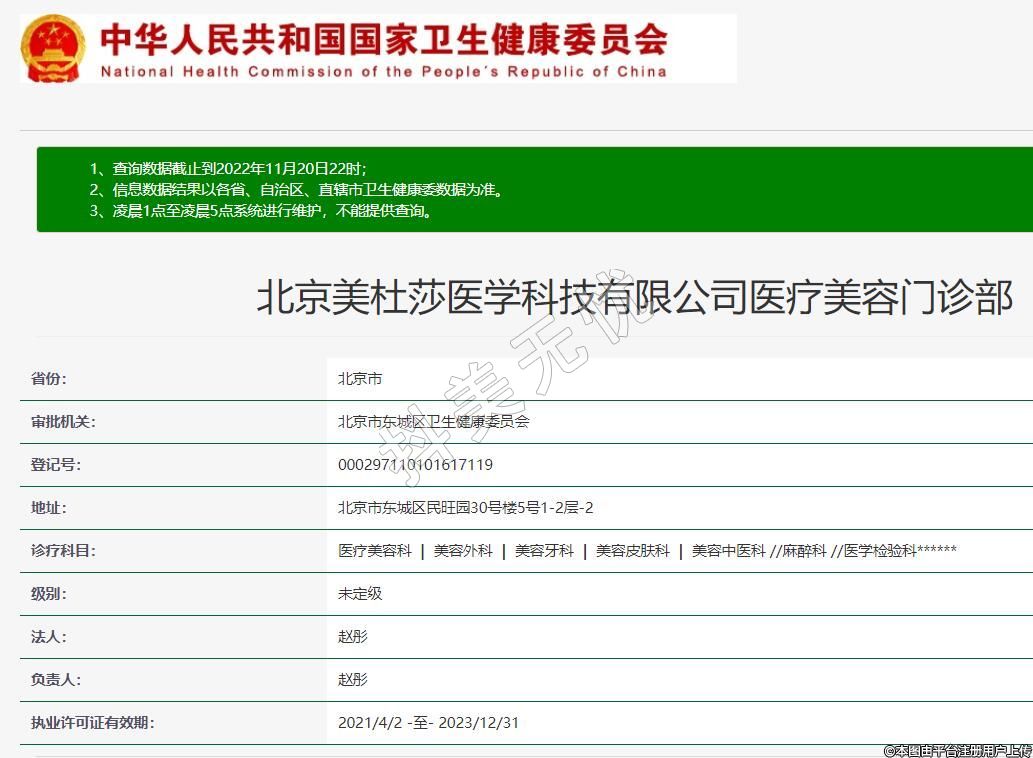Click the clinic name heading 北京美杜莎医学科技有限公司
Image resolution: width=1033 pixels, height=758 pixels.
tap(634, 298)
